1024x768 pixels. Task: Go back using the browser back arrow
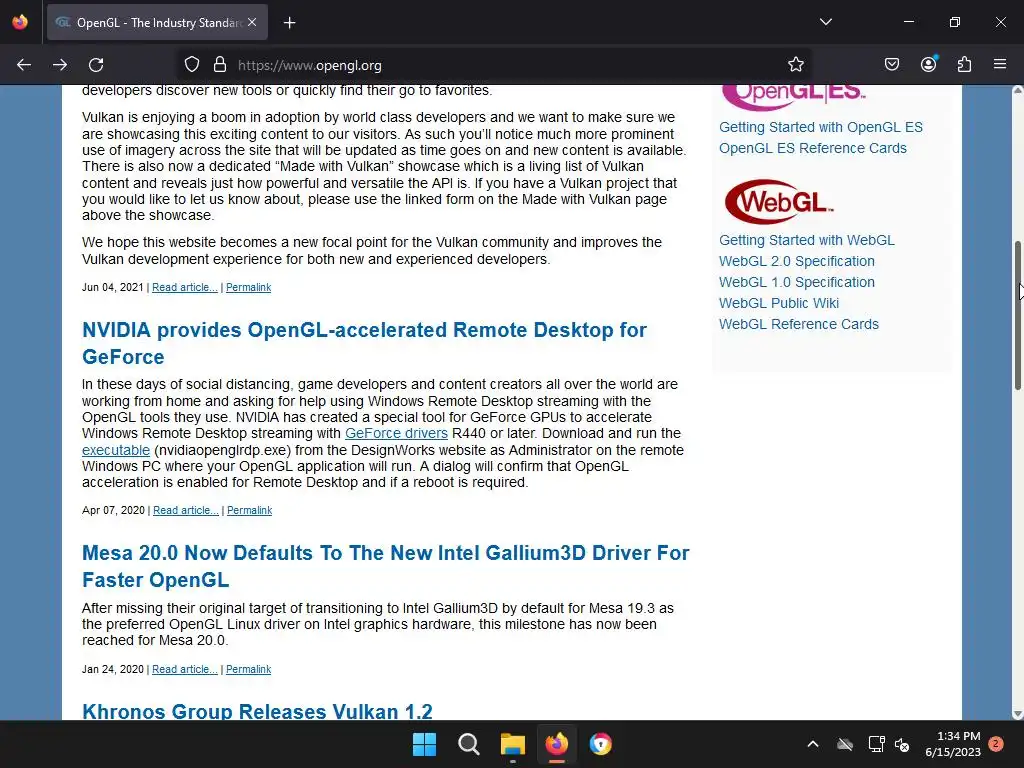[x=24, y=65]
